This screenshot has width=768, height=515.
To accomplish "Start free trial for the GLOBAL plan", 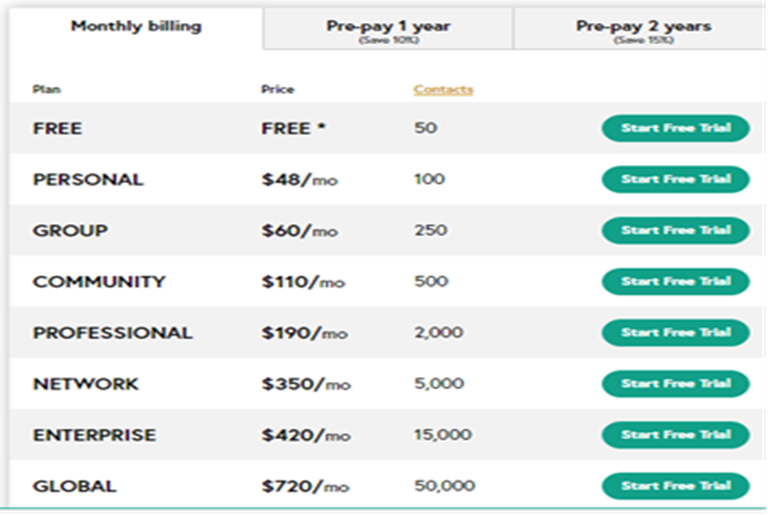I will coord(675,486).
